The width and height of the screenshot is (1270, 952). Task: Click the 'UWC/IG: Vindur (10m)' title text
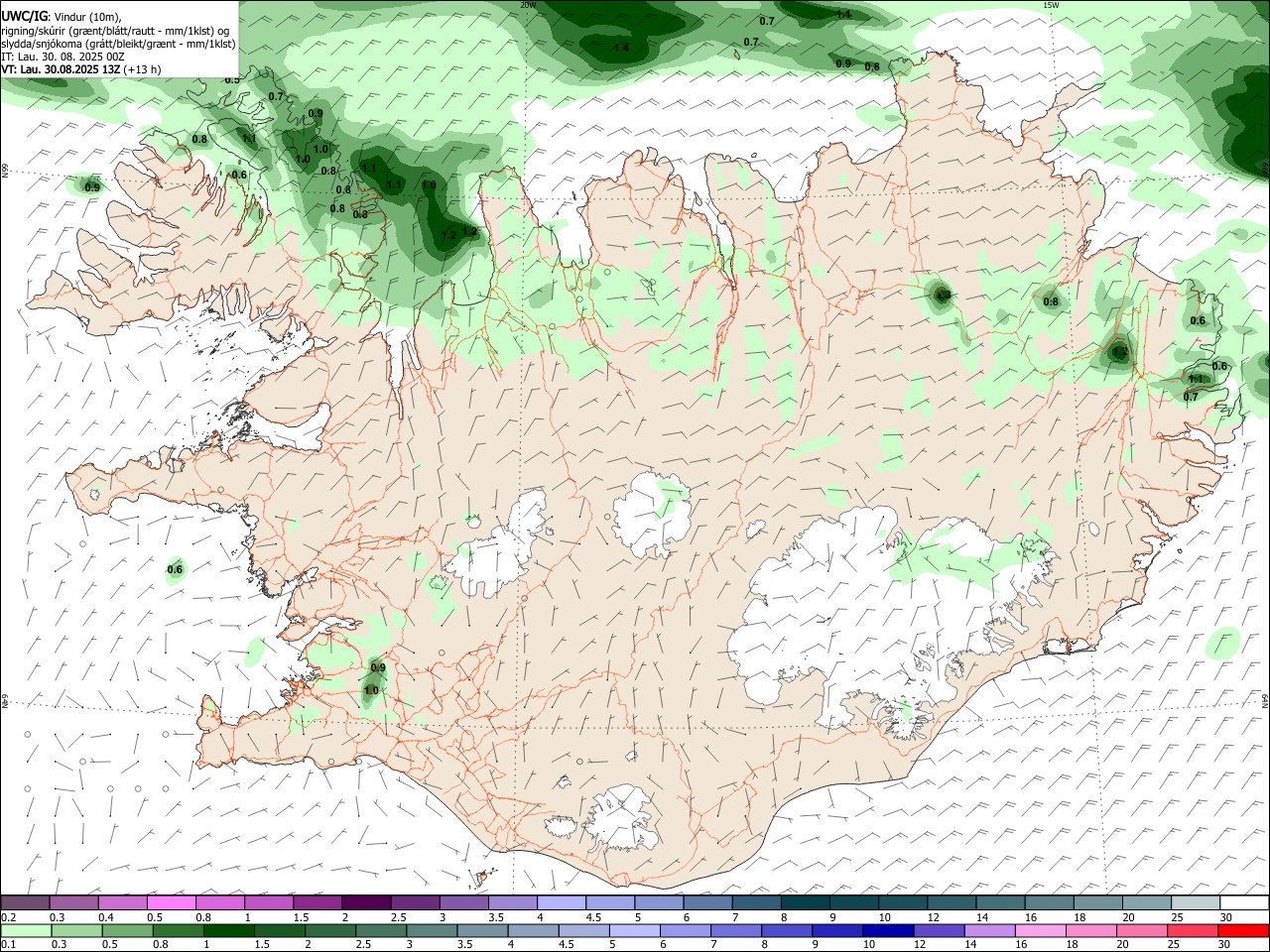(62, 16)
